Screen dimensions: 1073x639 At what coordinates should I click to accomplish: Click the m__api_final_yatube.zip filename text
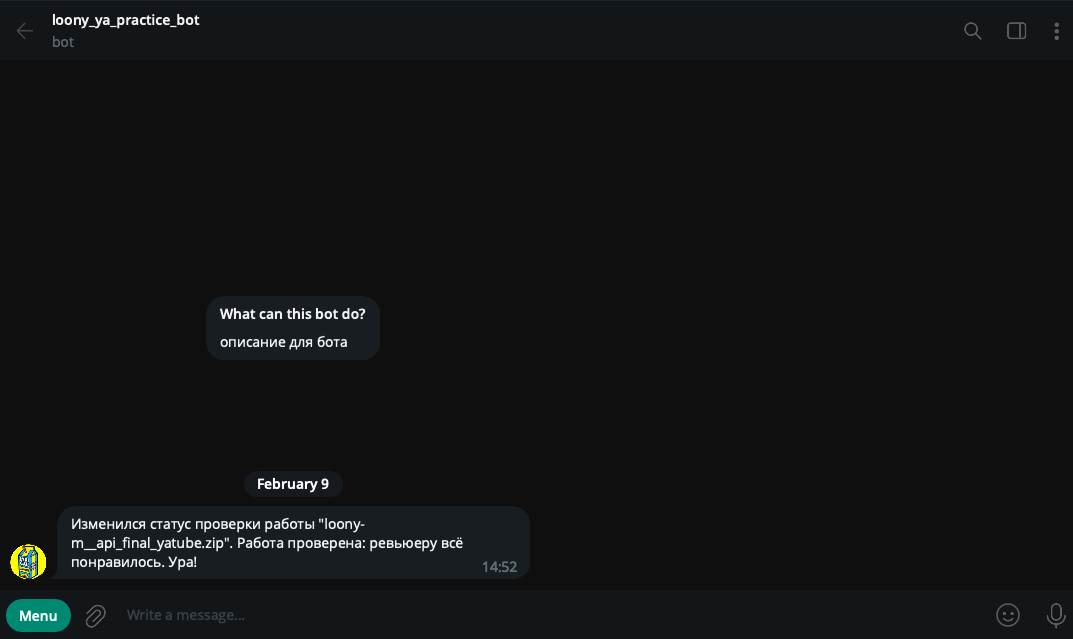pyautogui.click(x=151, y=543)
